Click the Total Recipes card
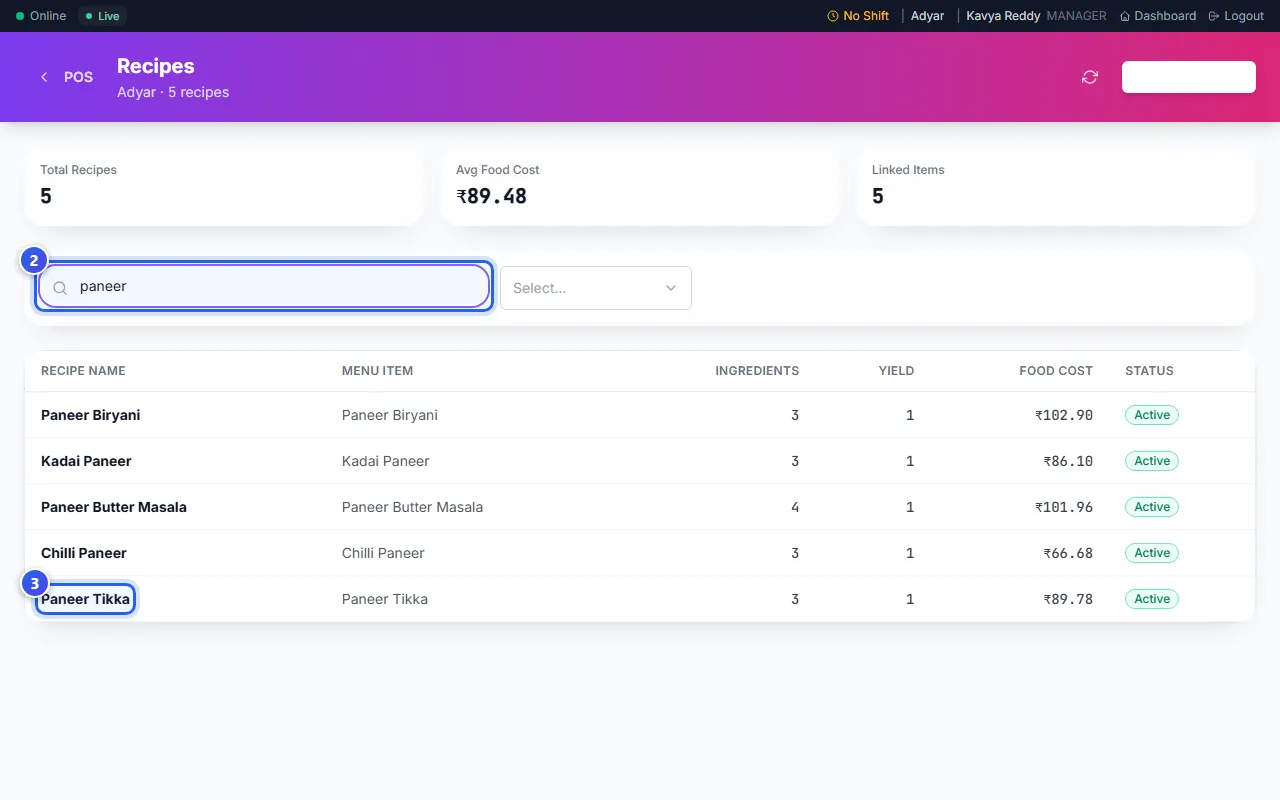 [224, 186]
